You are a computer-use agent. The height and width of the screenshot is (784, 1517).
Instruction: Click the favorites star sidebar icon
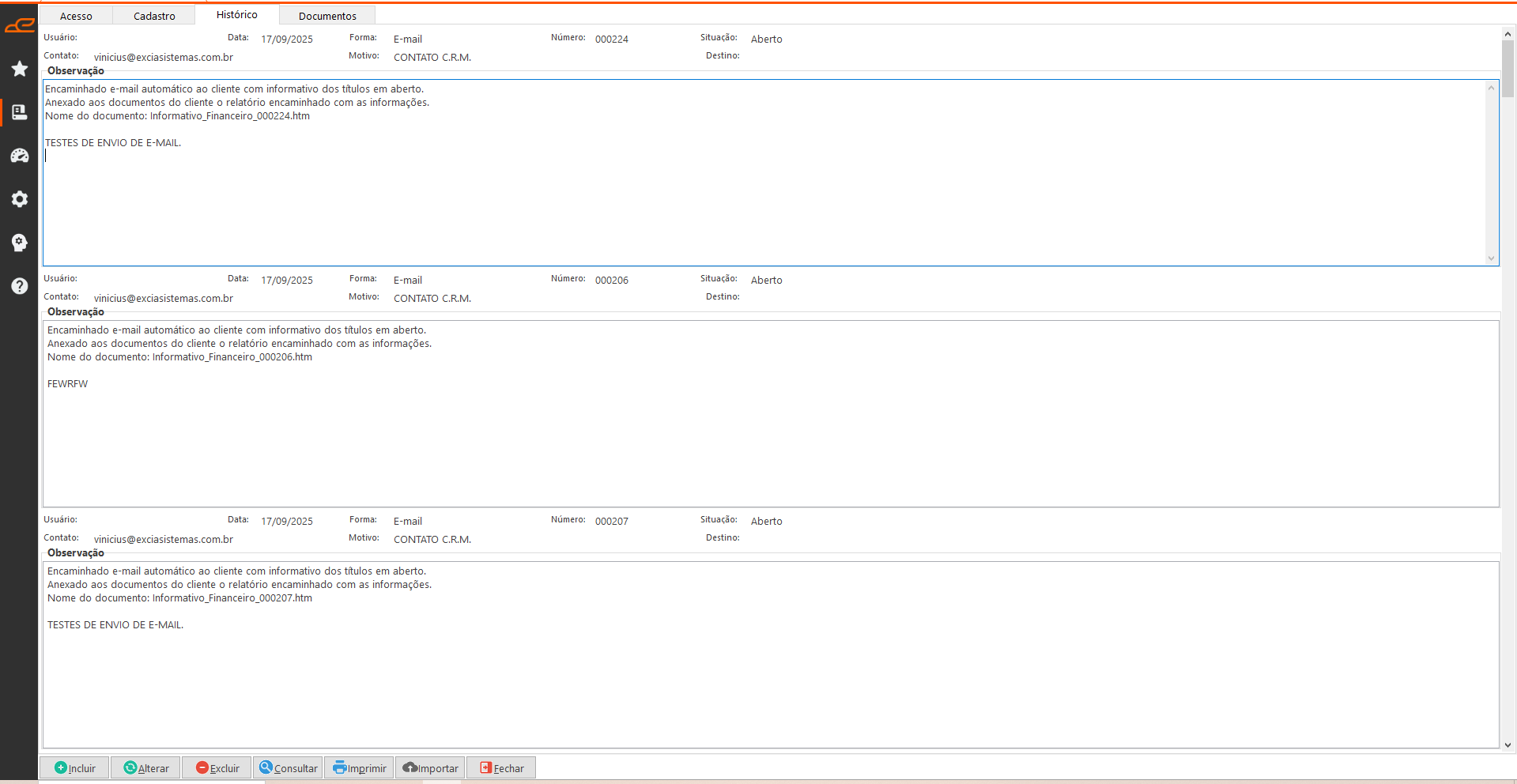pyautogui.click(x=20, y=69)
